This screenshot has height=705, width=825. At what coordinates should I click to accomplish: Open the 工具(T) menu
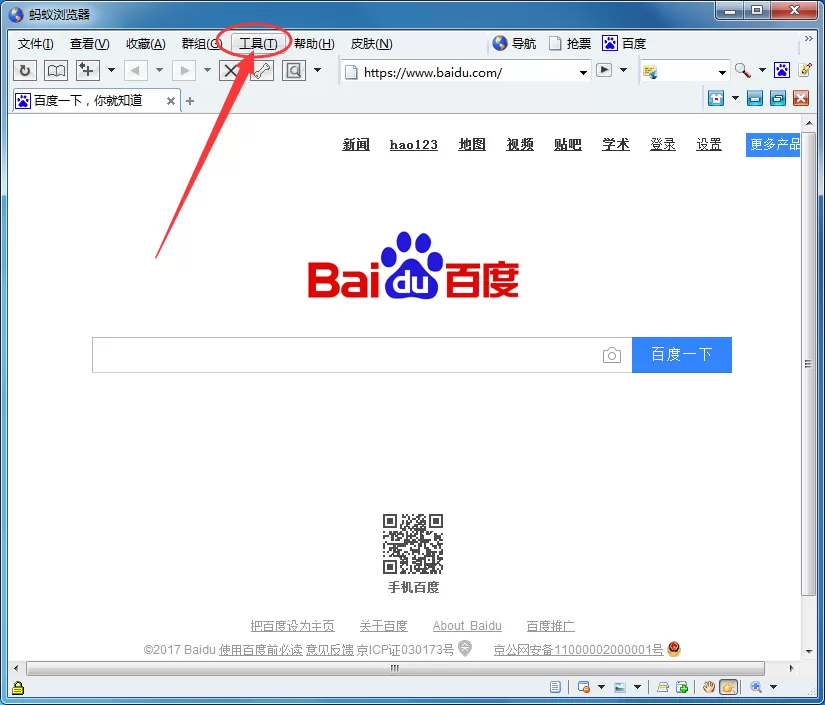point(258,44)
